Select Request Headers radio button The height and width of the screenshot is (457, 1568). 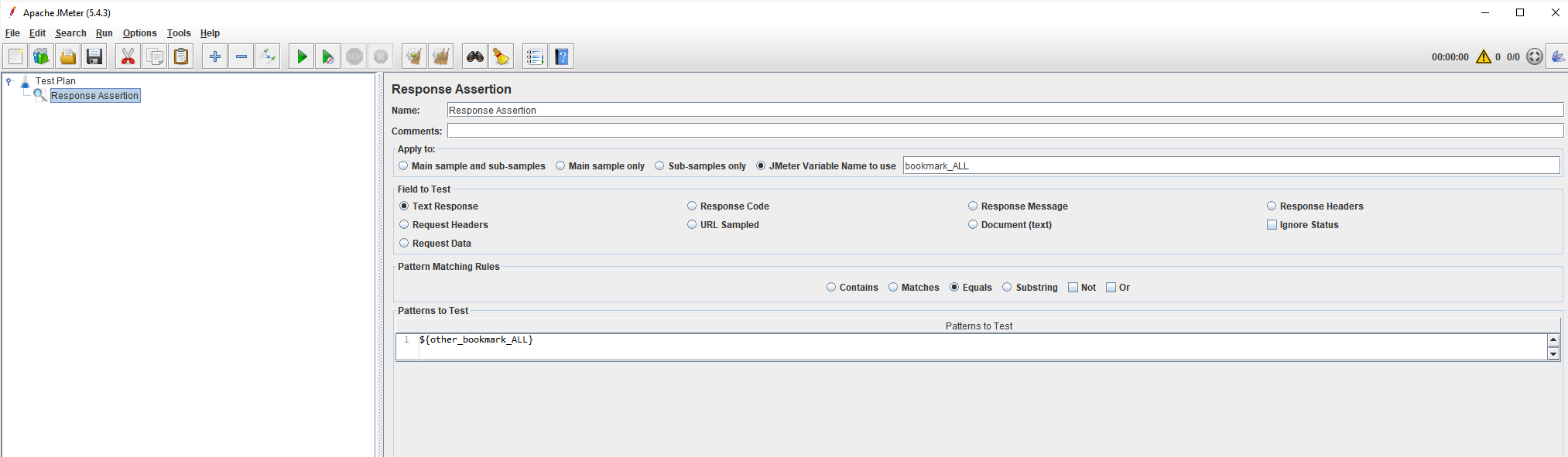pos(443,225)
